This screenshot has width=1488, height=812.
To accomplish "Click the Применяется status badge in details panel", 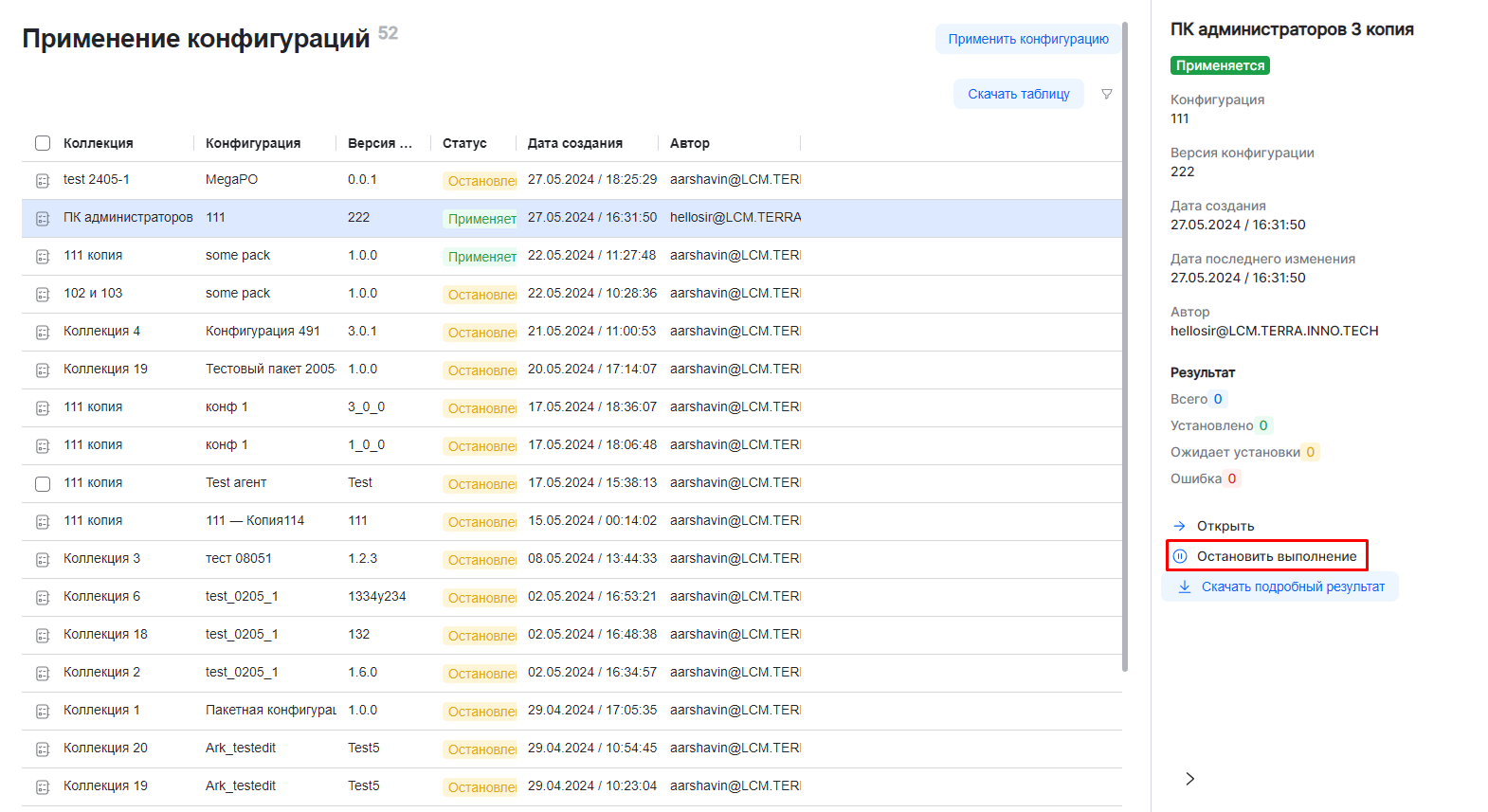I will click(1220, 65).
